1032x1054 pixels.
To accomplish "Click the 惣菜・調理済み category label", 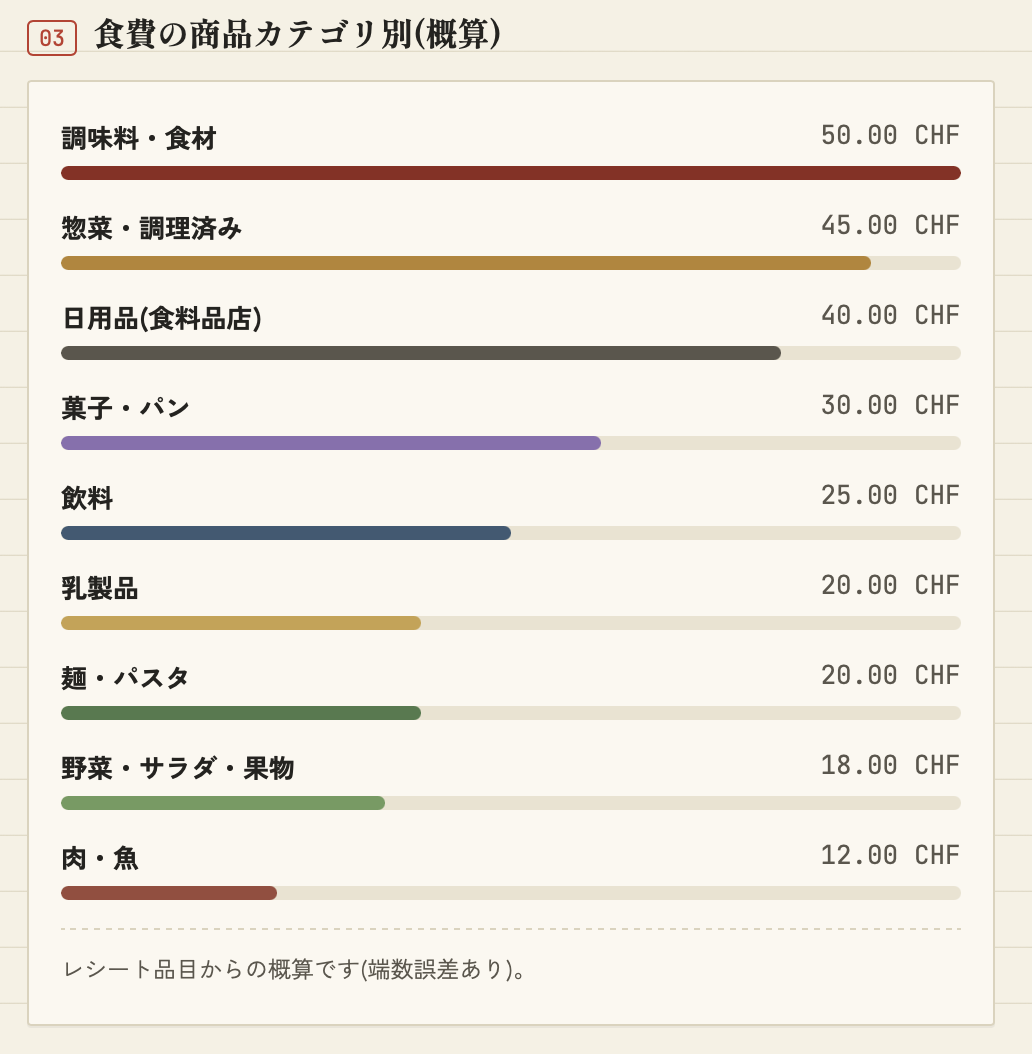I will tap(151, 229).
